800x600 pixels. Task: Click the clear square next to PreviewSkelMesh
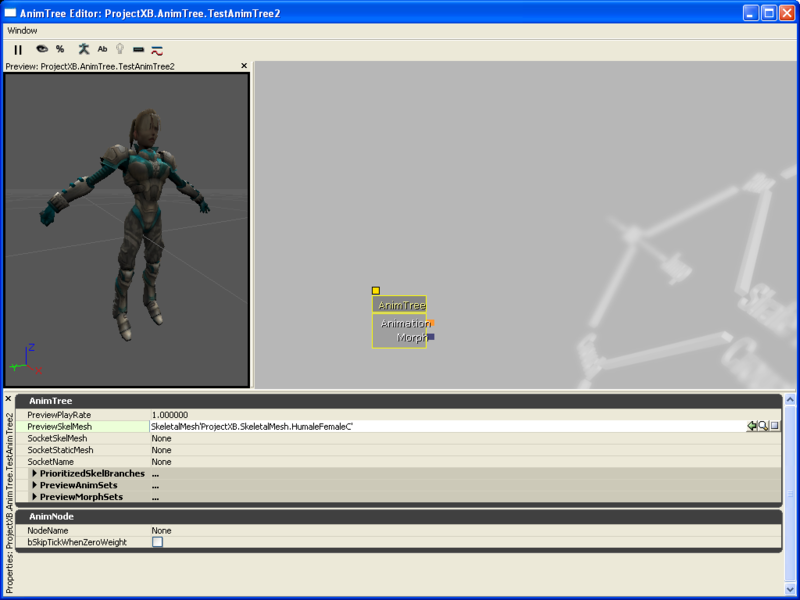pyautogui.click(x=777, y=426)
